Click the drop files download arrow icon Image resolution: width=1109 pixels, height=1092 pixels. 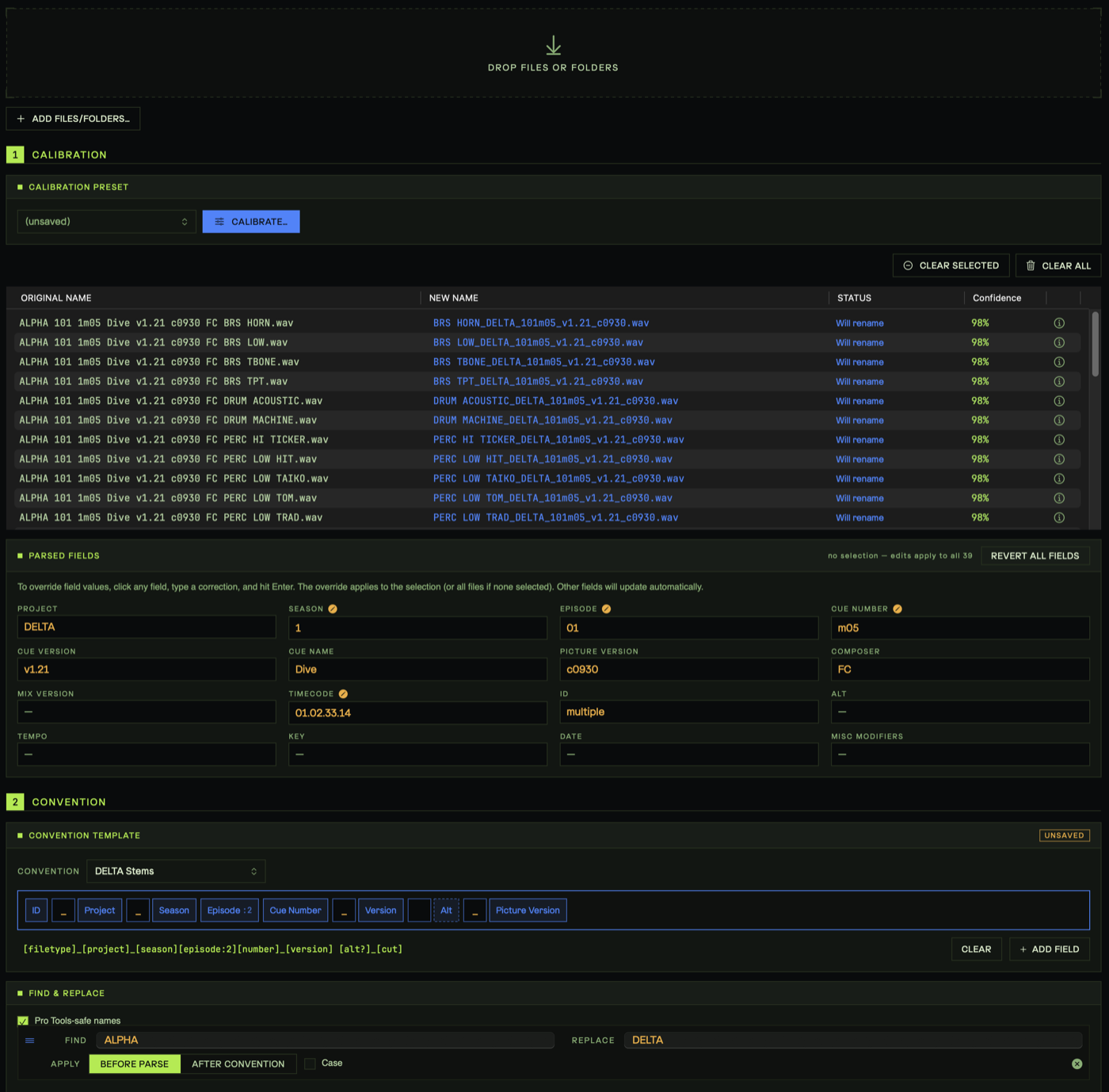click(553, 45)
